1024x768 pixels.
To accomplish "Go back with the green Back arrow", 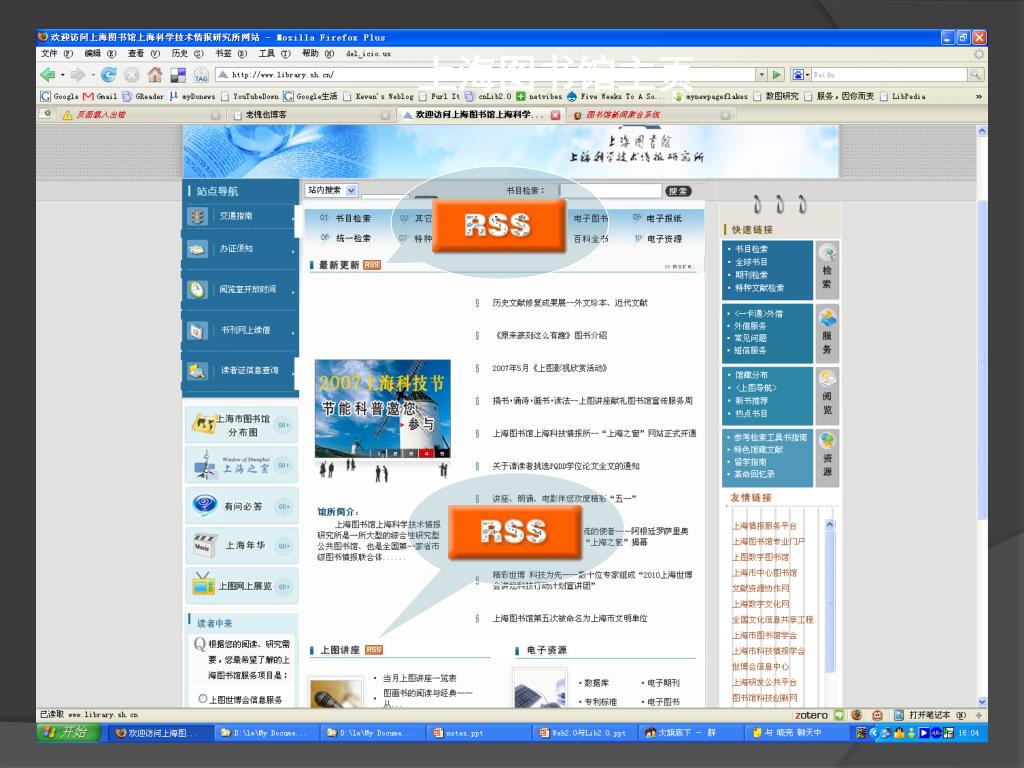I will (47, 75).
